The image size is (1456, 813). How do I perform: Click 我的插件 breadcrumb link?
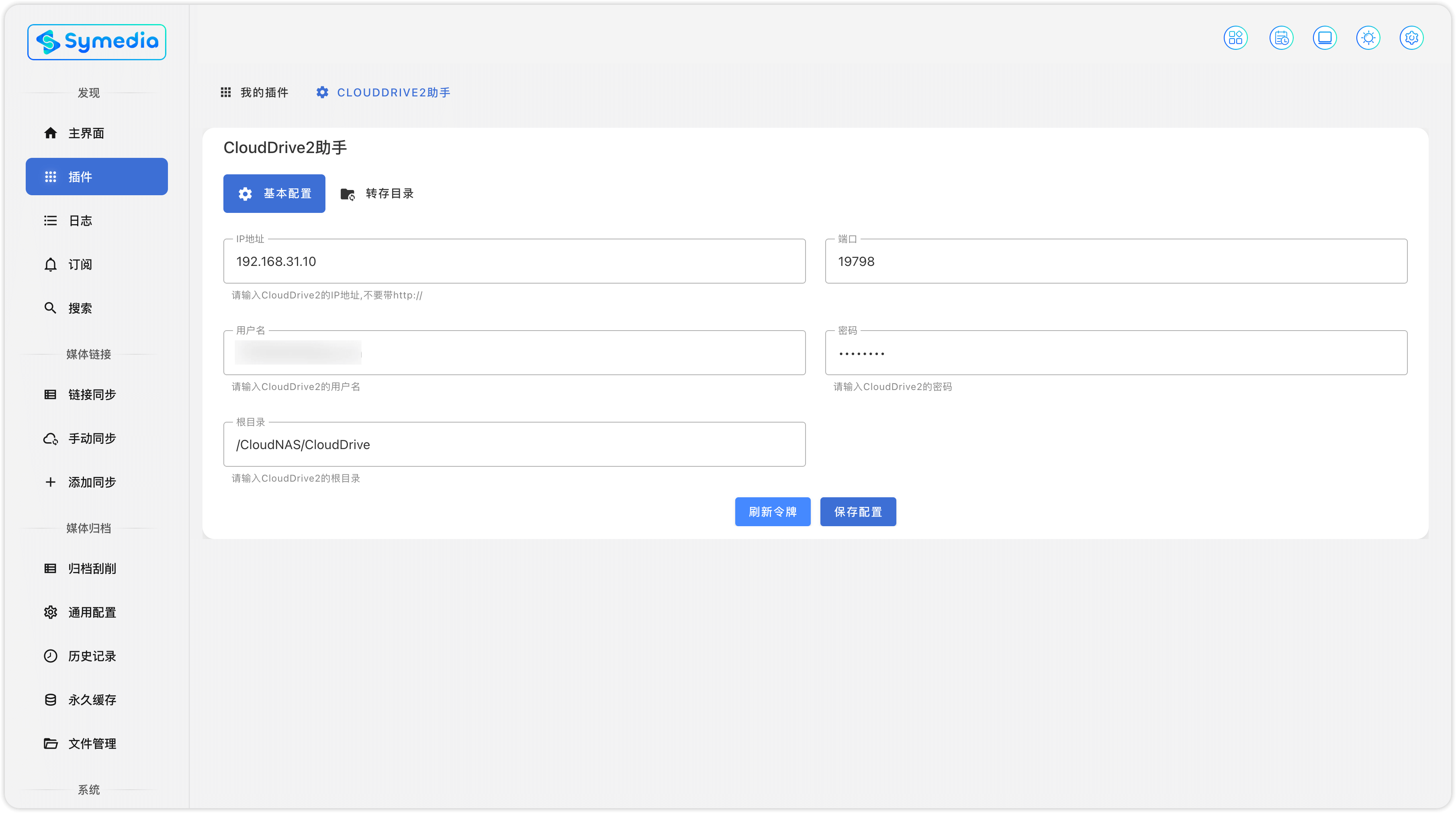[255, 92]
